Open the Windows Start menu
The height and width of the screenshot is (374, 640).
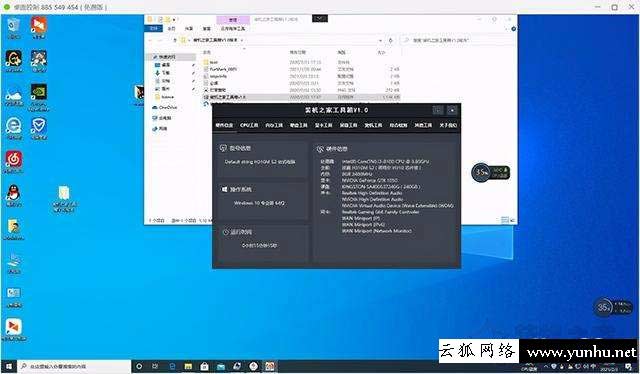pyautogui.click(x=9, y=366)
